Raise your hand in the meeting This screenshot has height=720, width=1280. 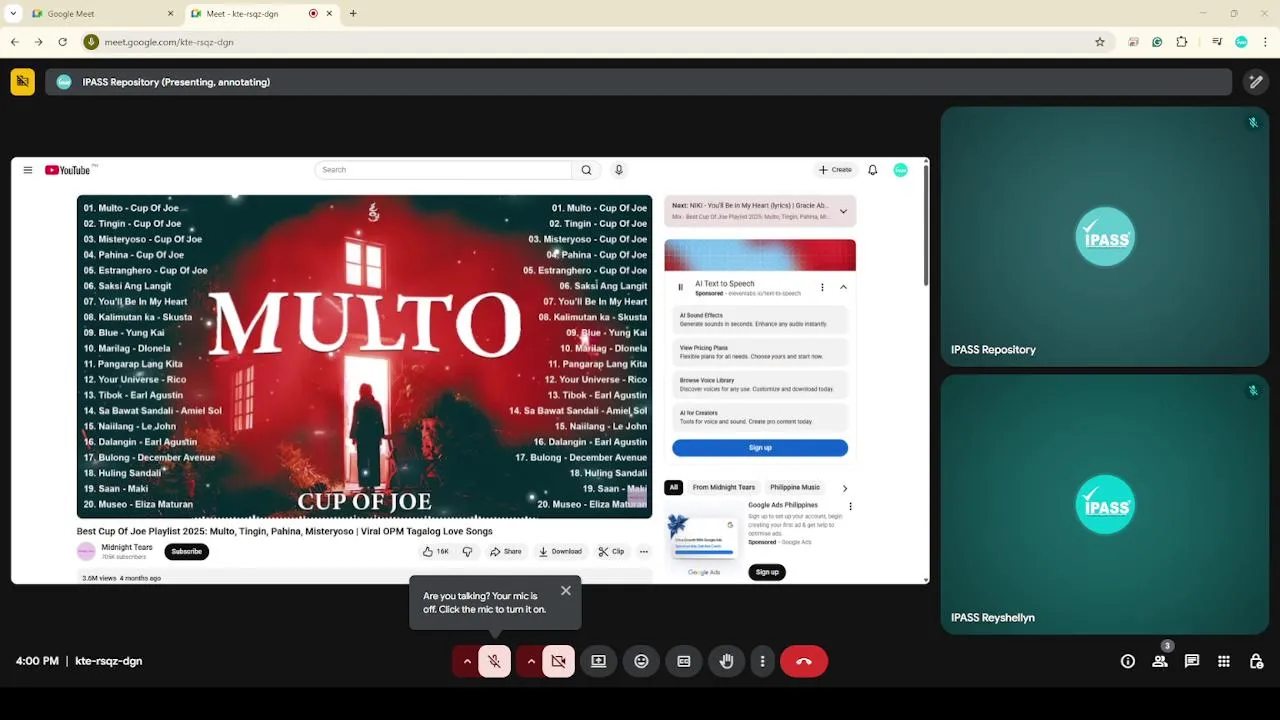click(727, 661)
